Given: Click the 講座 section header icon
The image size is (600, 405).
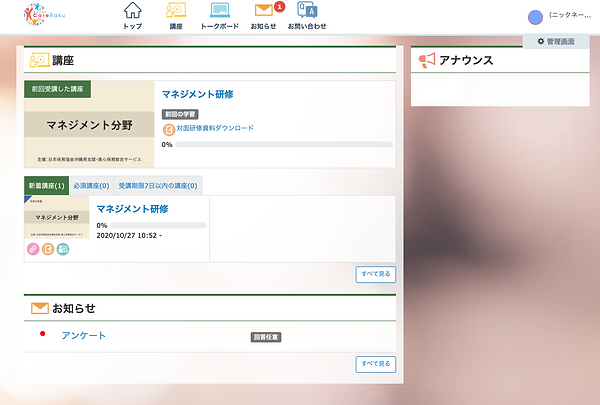Looking at the screenshot, I should pyautogui.click(x=39, y=60).
